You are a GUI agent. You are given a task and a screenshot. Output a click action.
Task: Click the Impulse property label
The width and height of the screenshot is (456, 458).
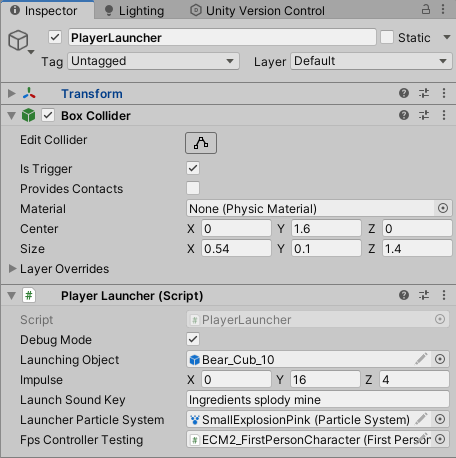(x=41, y=380)
